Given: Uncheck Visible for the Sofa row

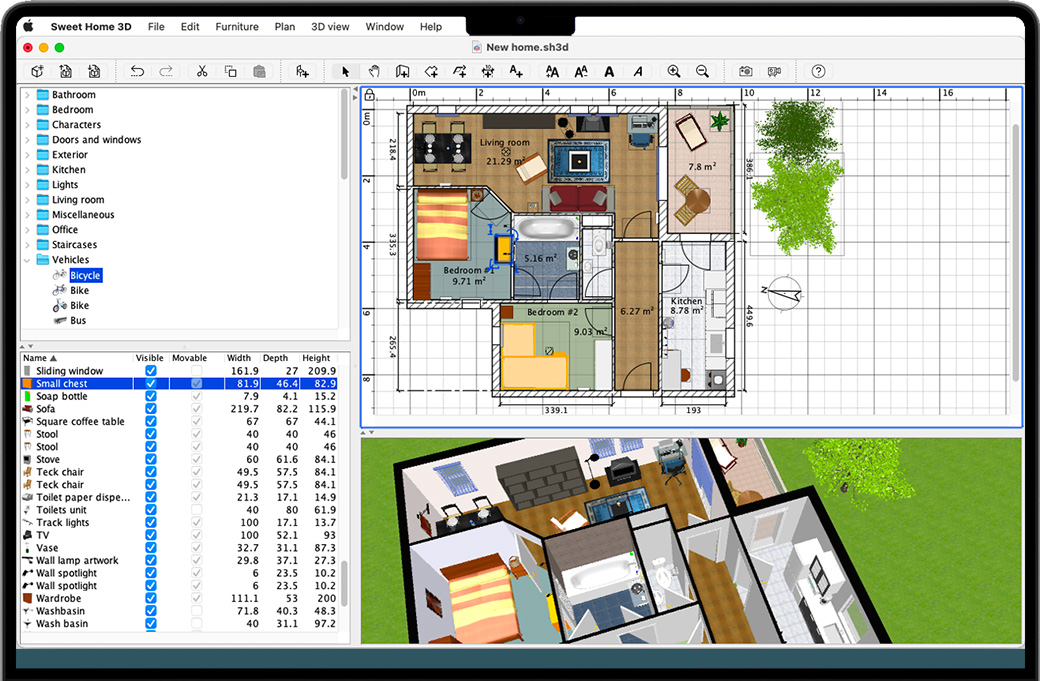Looking at the screenshot, I should click(151, 409).
